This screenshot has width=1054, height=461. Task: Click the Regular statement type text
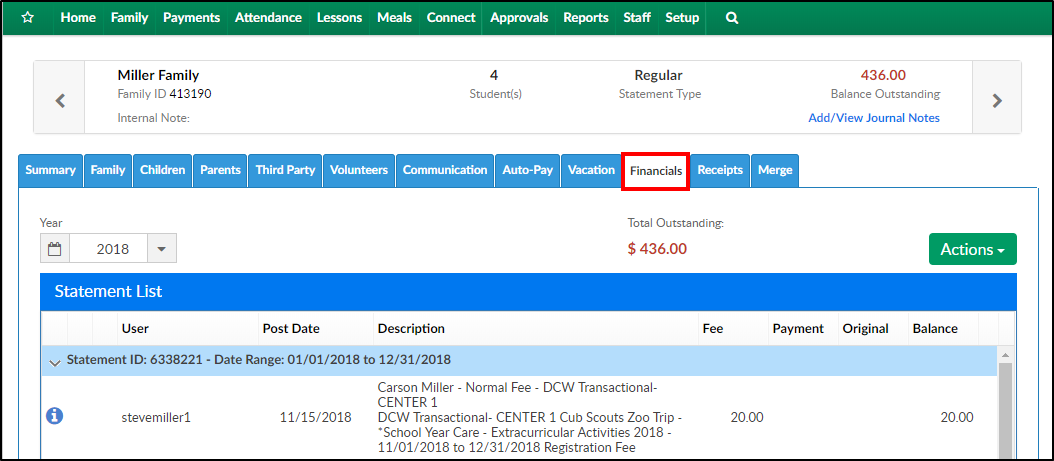pos(659,75)
